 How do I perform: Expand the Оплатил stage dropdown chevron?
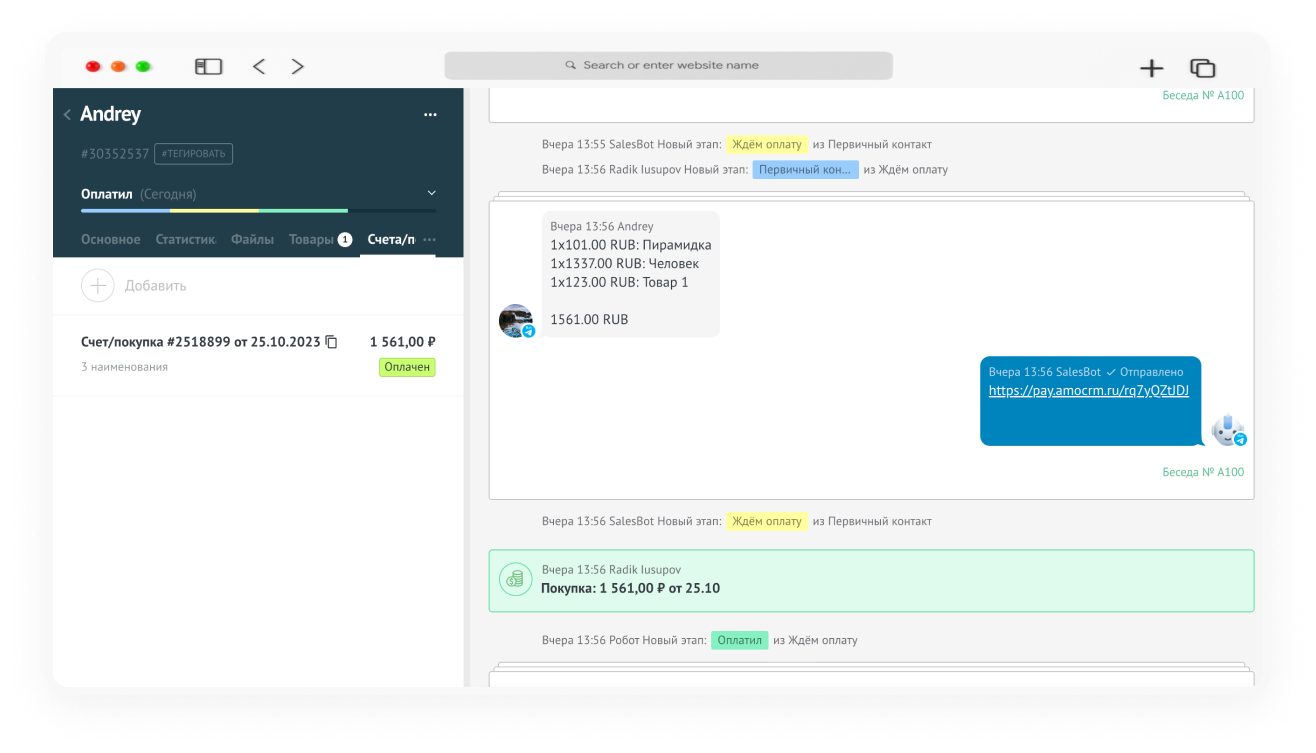coord(432,193)
